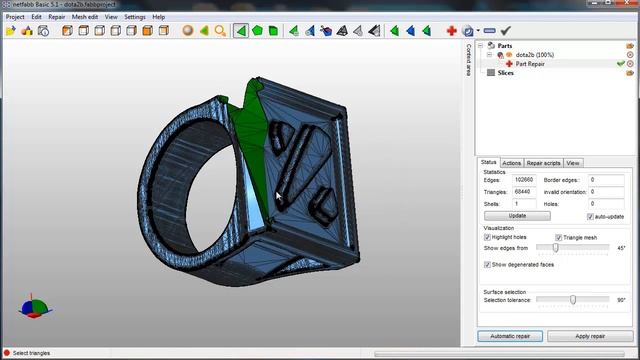
Task: Click the blue repair script toolbar icon
Action: coord(468,31)
